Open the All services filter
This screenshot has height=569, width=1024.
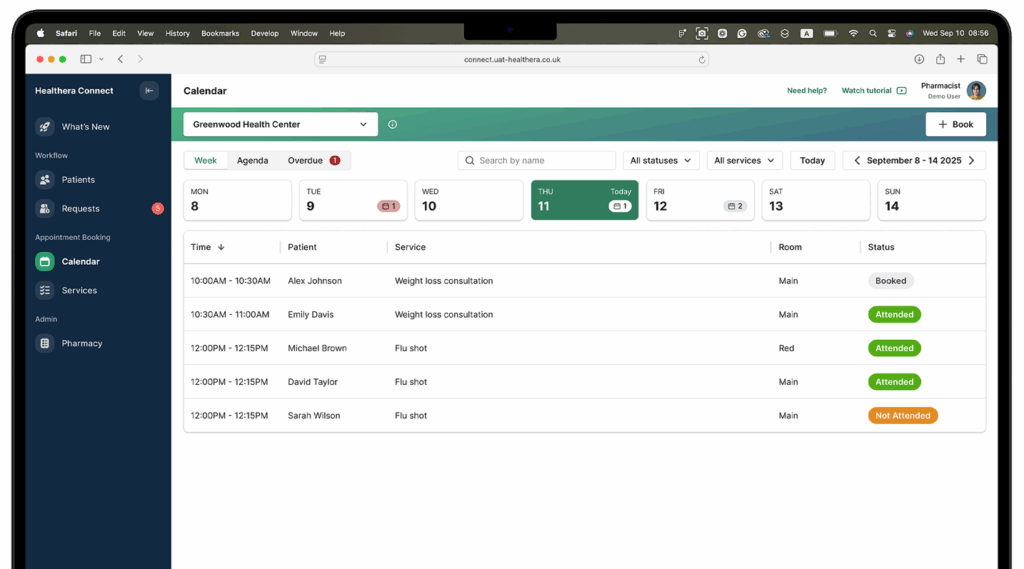745,161
